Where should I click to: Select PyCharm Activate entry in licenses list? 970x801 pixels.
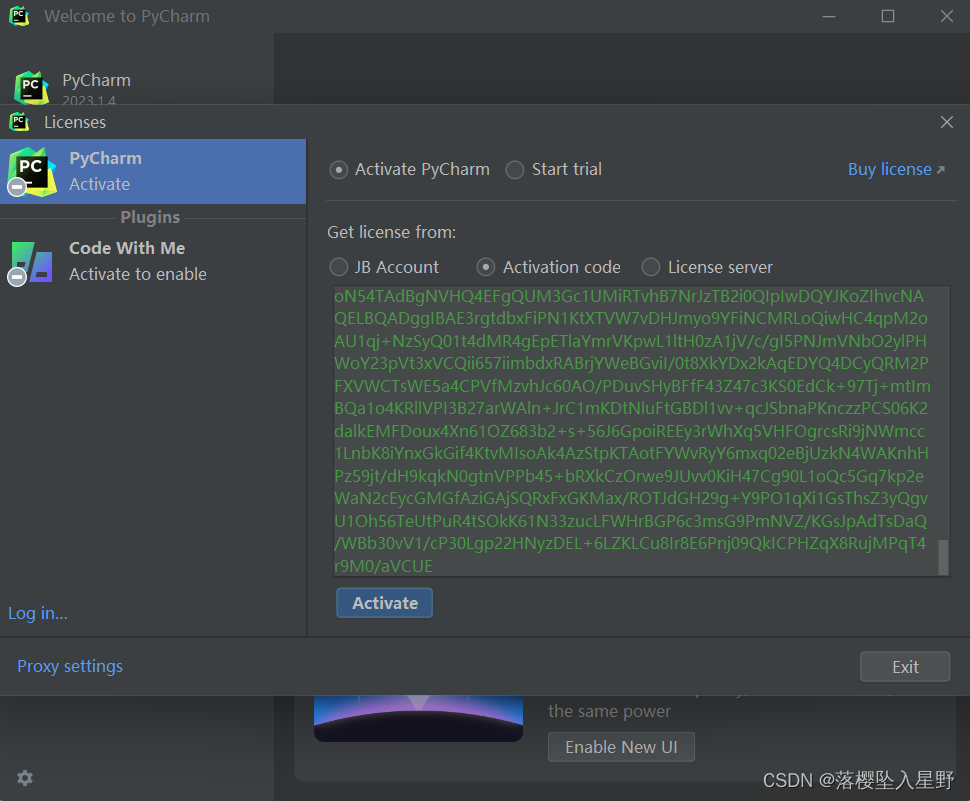(153, 171)
